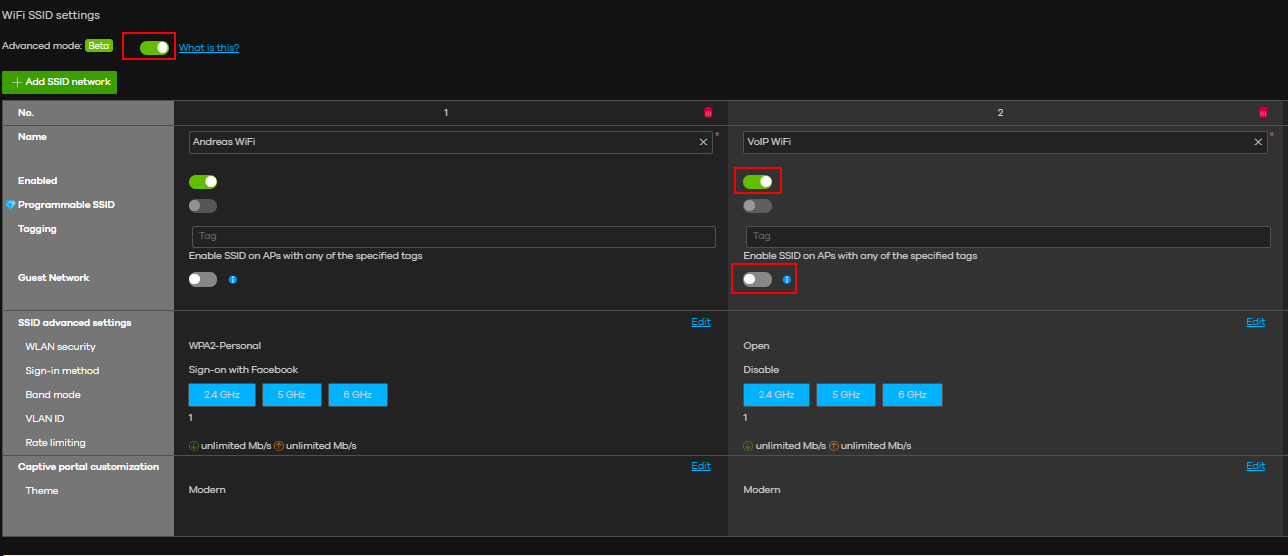Disable the Andreas WiFi Enabled toggle
Viewport: 1288px width, 556px height.
pos(203,182)
